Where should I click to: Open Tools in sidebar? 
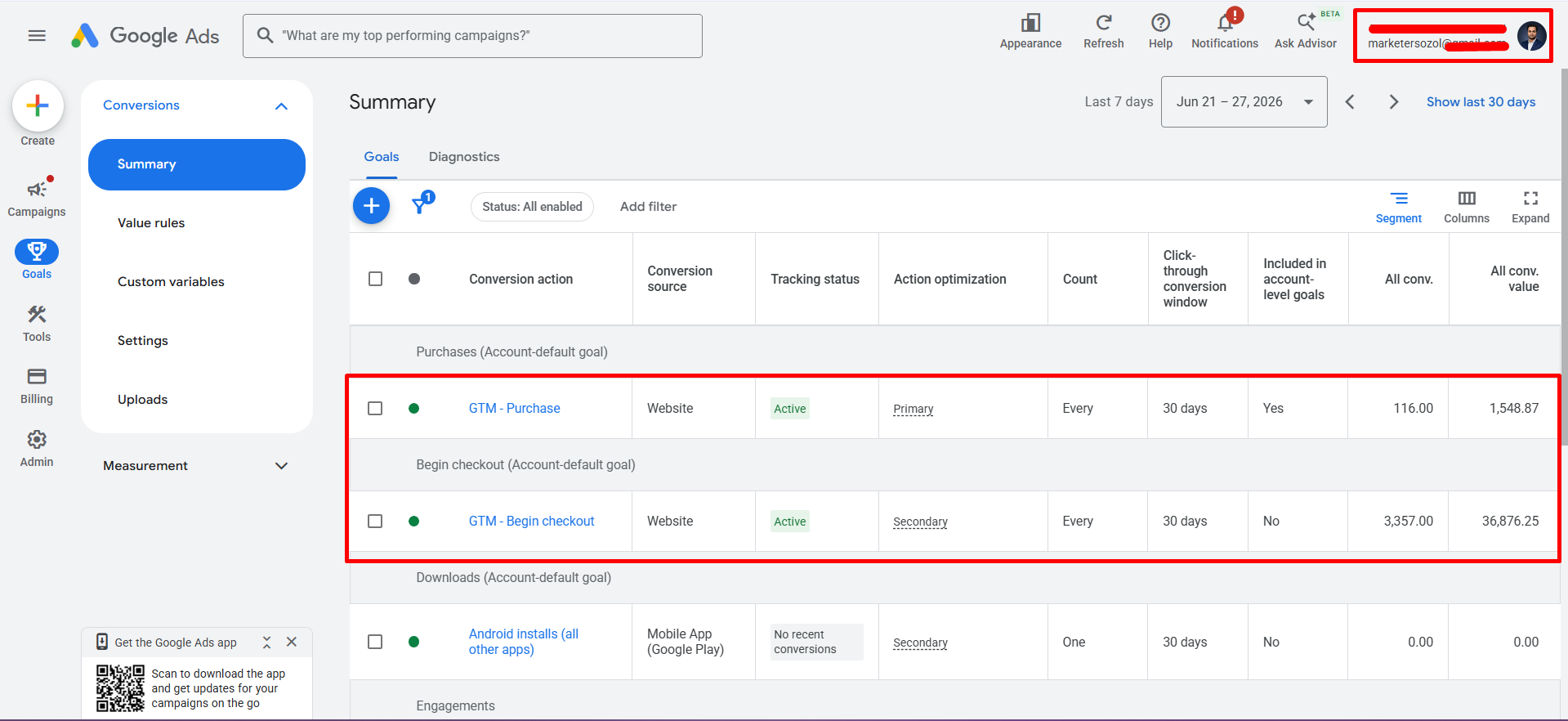(37, 323)
